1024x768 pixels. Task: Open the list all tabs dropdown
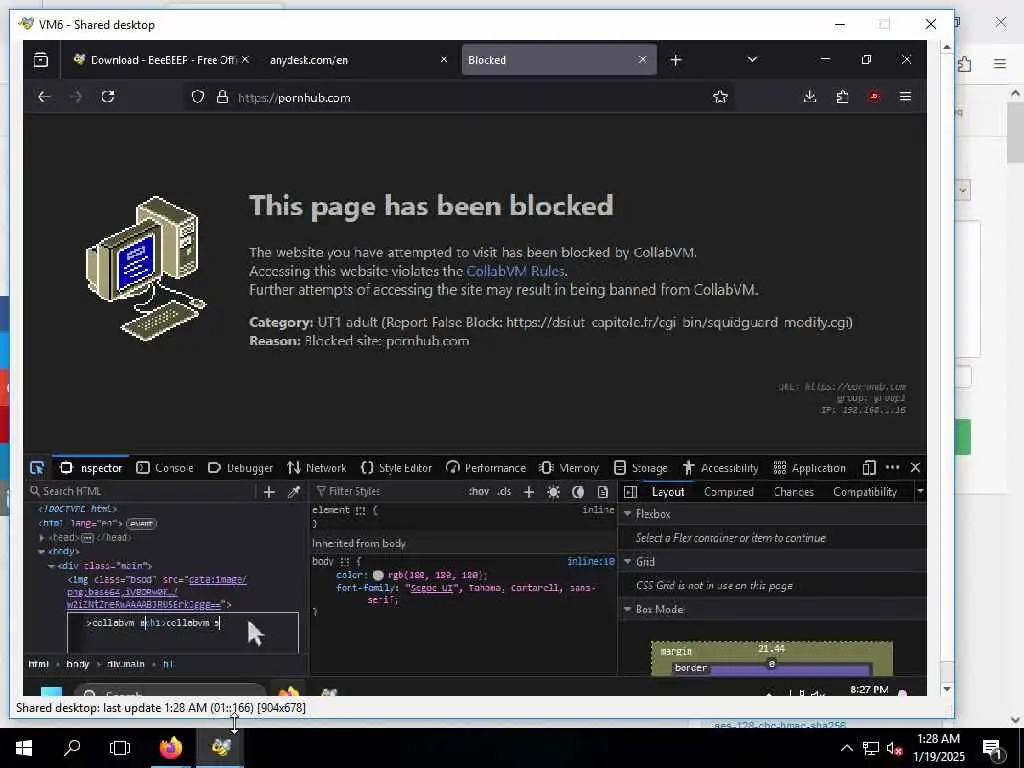coord(752,59)
